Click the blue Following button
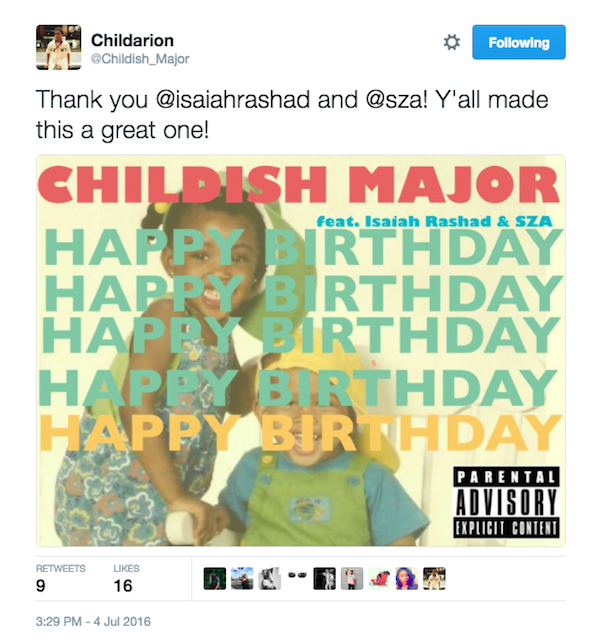The image size is (600, 642). pos(519,42)
